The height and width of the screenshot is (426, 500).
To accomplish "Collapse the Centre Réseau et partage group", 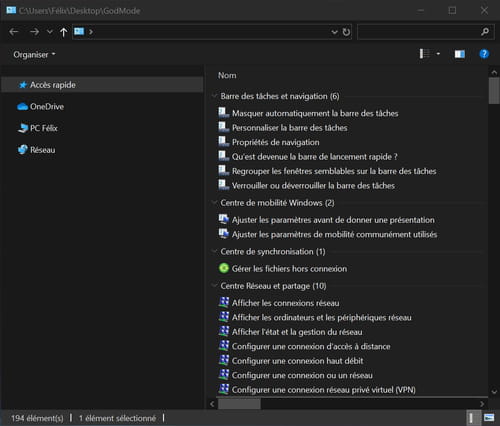I will [x=214, y=286].
